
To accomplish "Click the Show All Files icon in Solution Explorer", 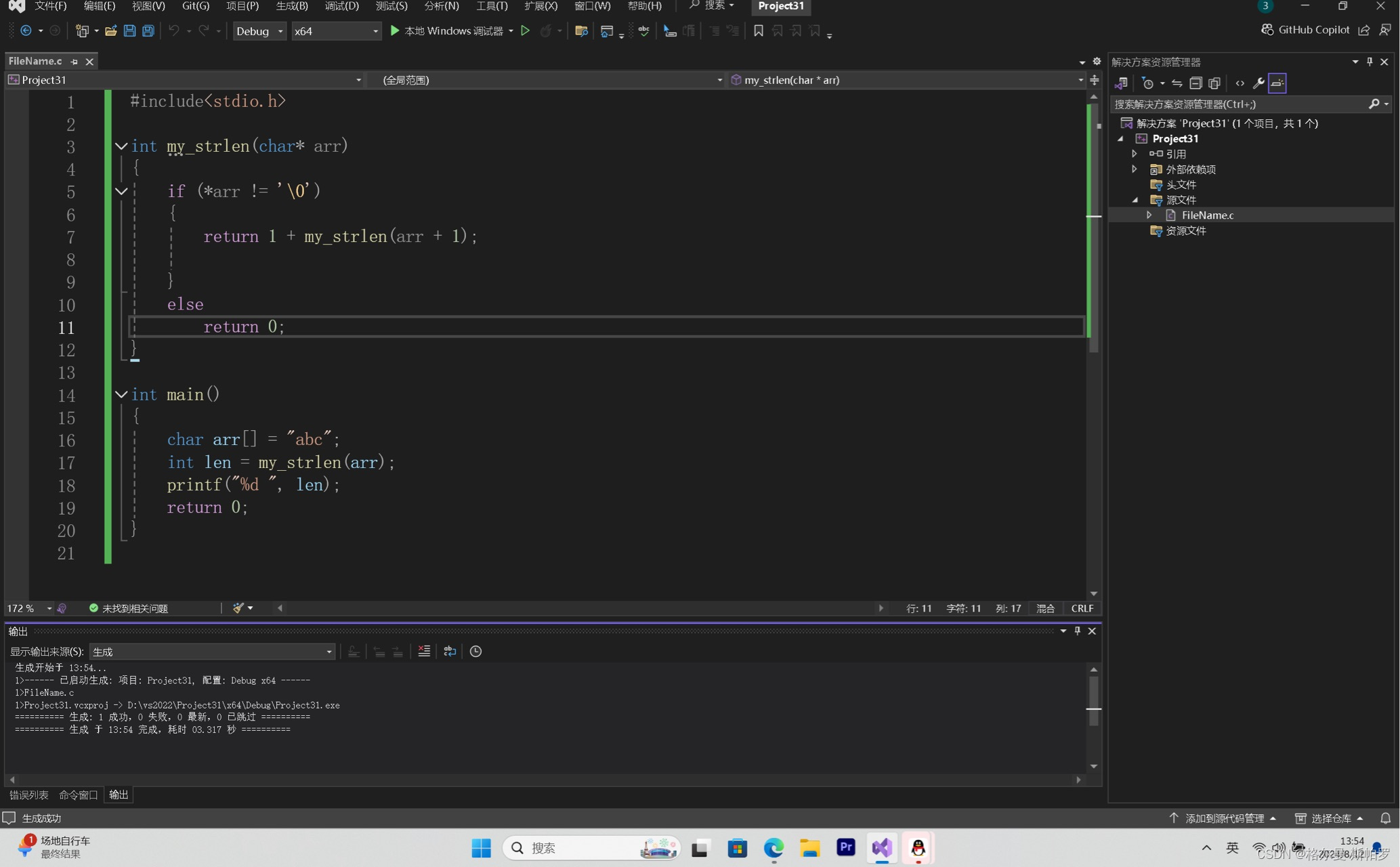I will coord(1214,83).
